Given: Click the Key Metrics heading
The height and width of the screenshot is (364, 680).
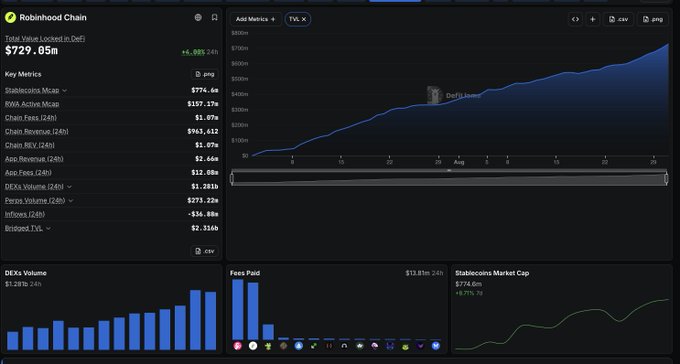Looking at the screenshot, I should coord(23,74).
